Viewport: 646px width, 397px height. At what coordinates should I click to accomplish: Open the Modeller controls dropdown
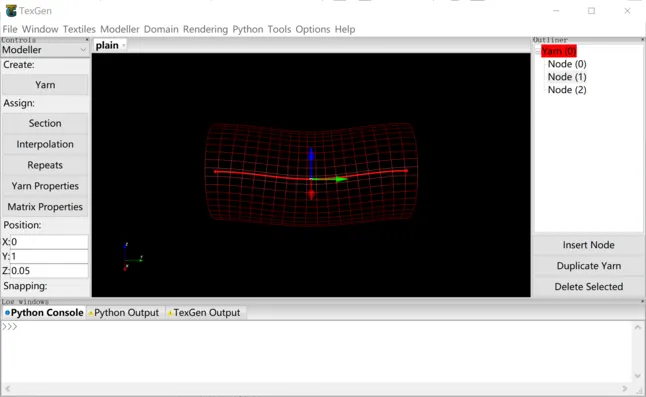[44, 50]
